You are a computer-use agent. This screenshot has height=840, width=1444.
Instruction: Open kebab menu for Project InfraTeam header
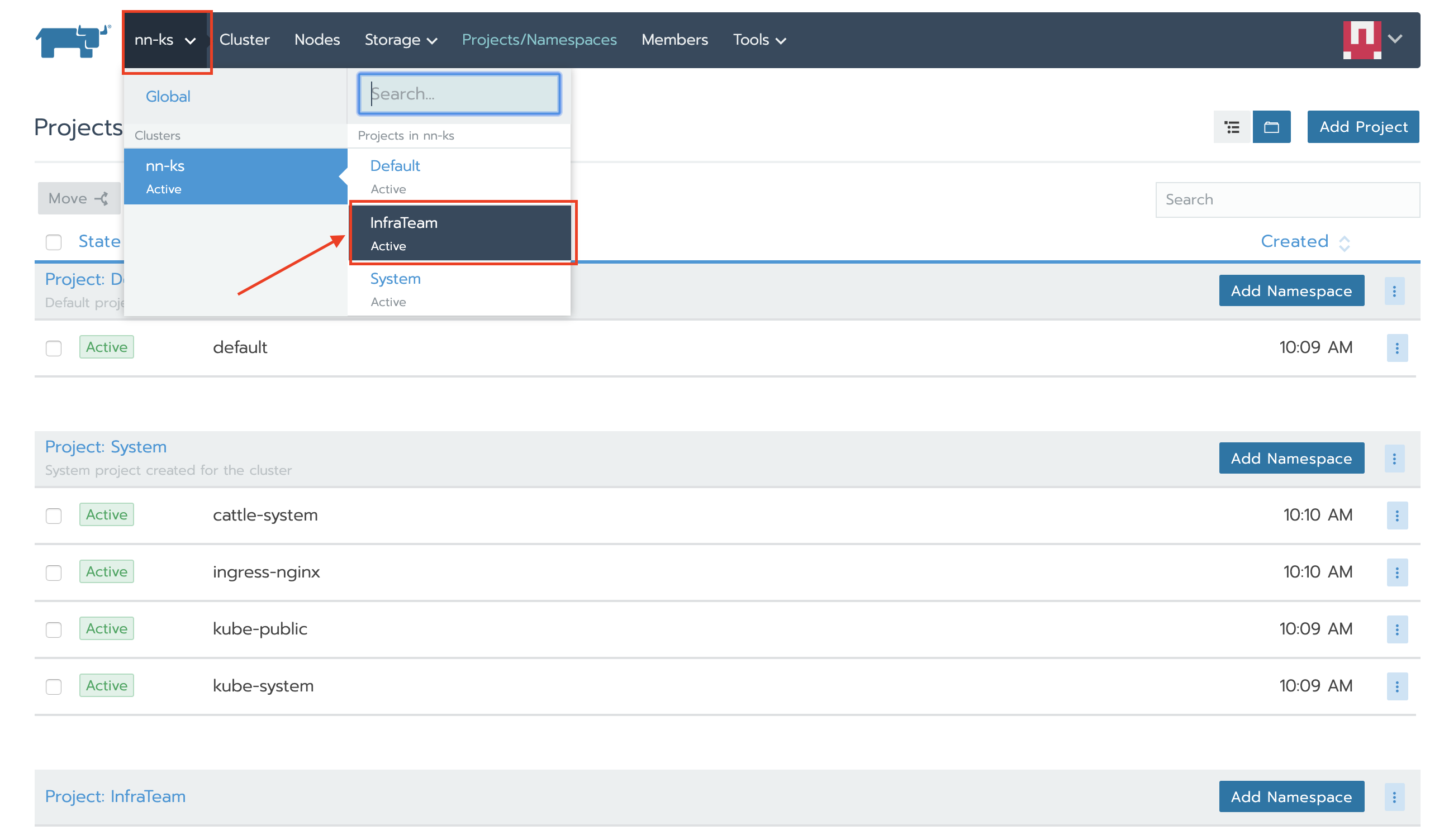click(1394, 797)
